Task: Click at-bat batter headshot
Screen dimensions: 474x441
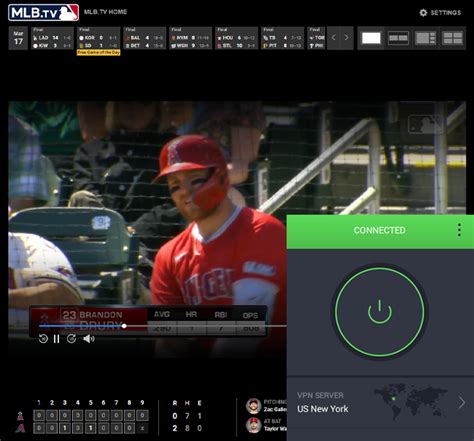Action: click(x=253, y=425)
